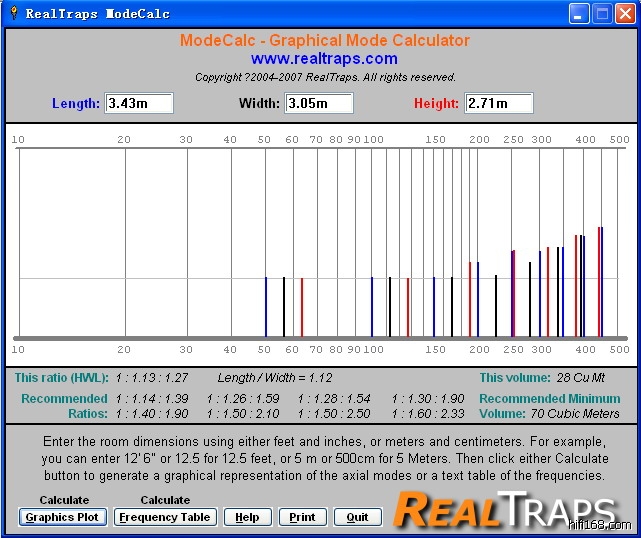Open the Frequency Table calculation

165,517
